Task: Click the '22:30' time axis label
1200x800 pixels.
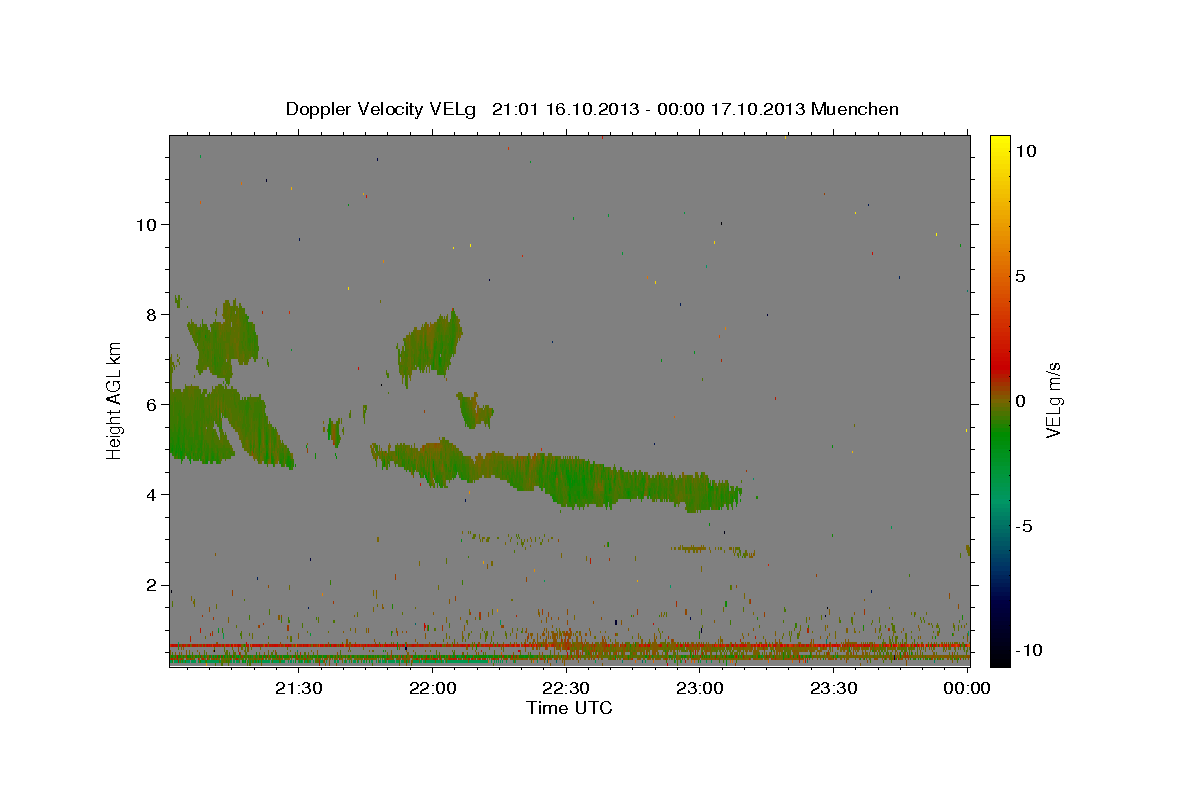Action: (x=566, y=688)
